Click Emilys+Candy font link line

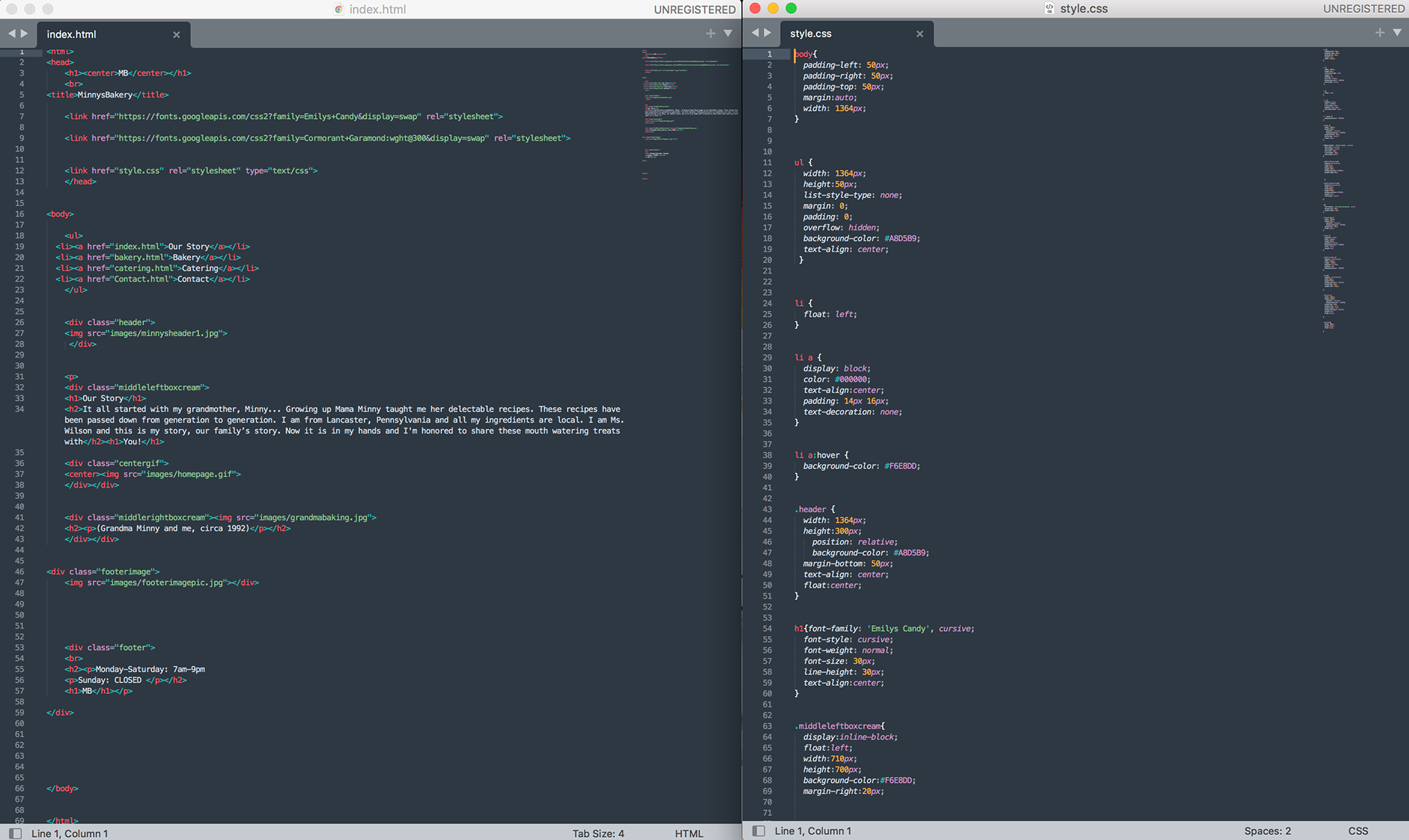(283, 117)
